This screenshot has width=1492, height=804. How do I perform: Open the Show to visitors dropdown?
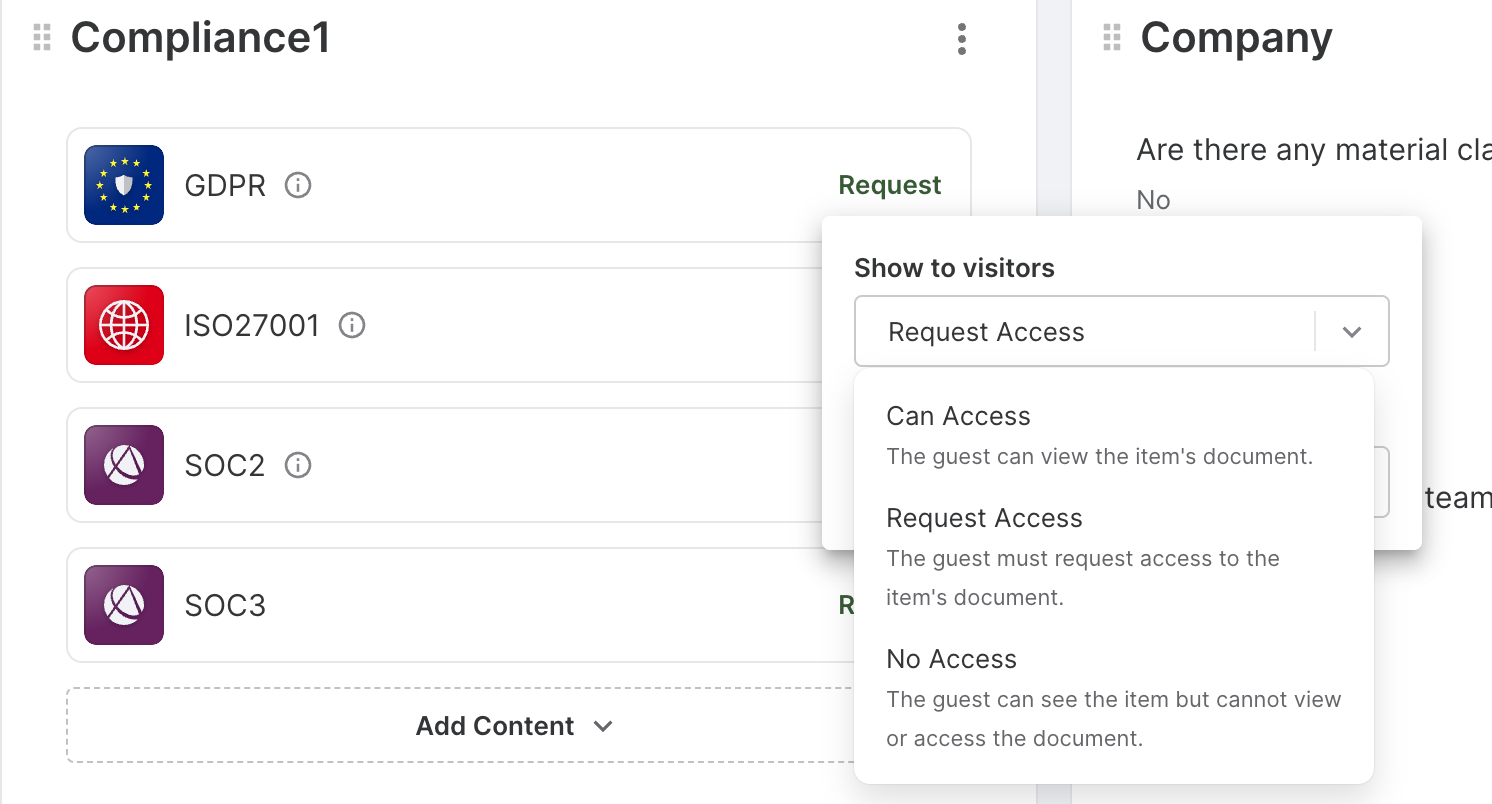click(1122, 331)
